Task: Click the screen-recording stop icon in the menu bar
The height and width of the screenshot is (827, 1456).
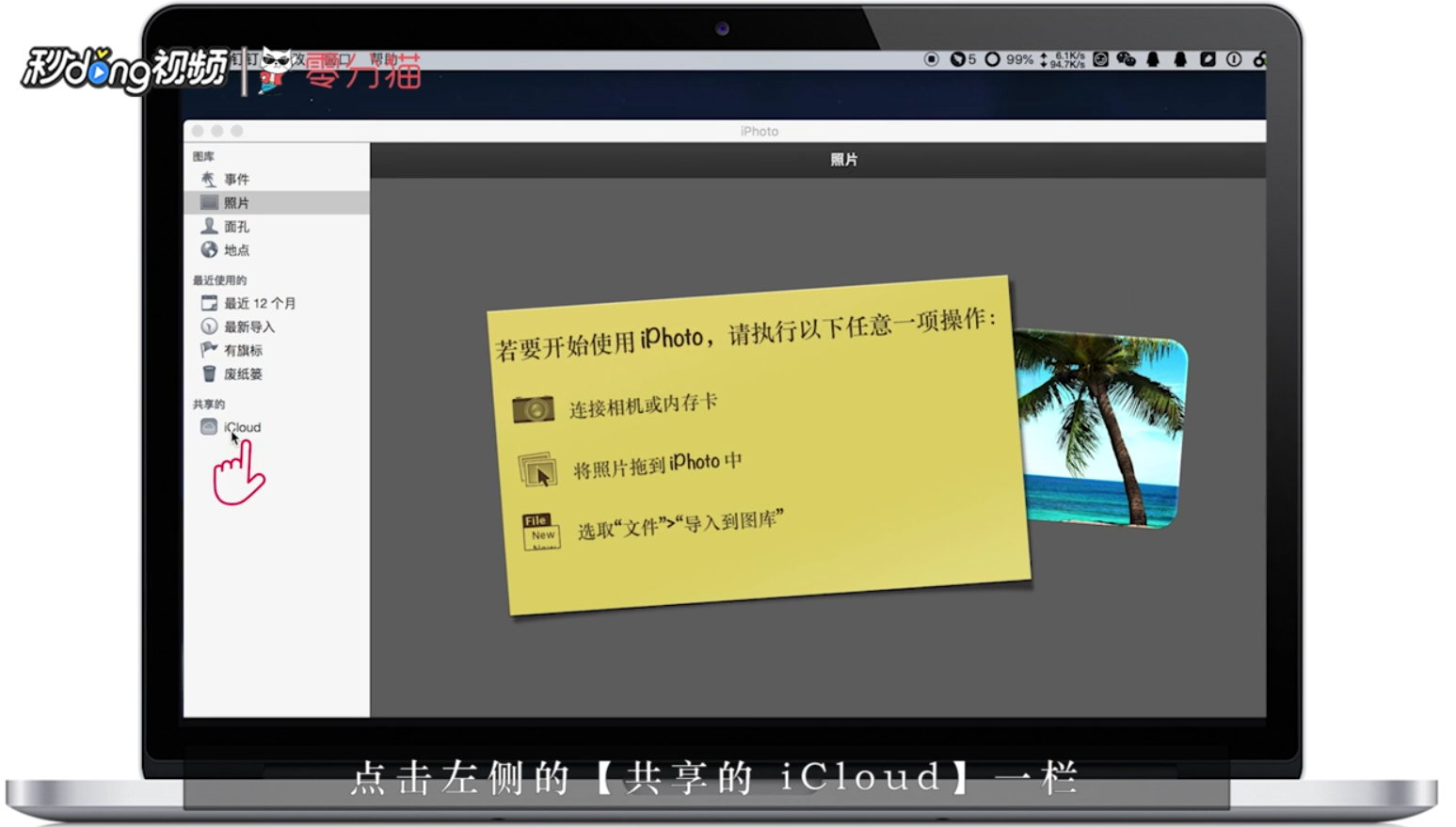Action: pos(931,59)
